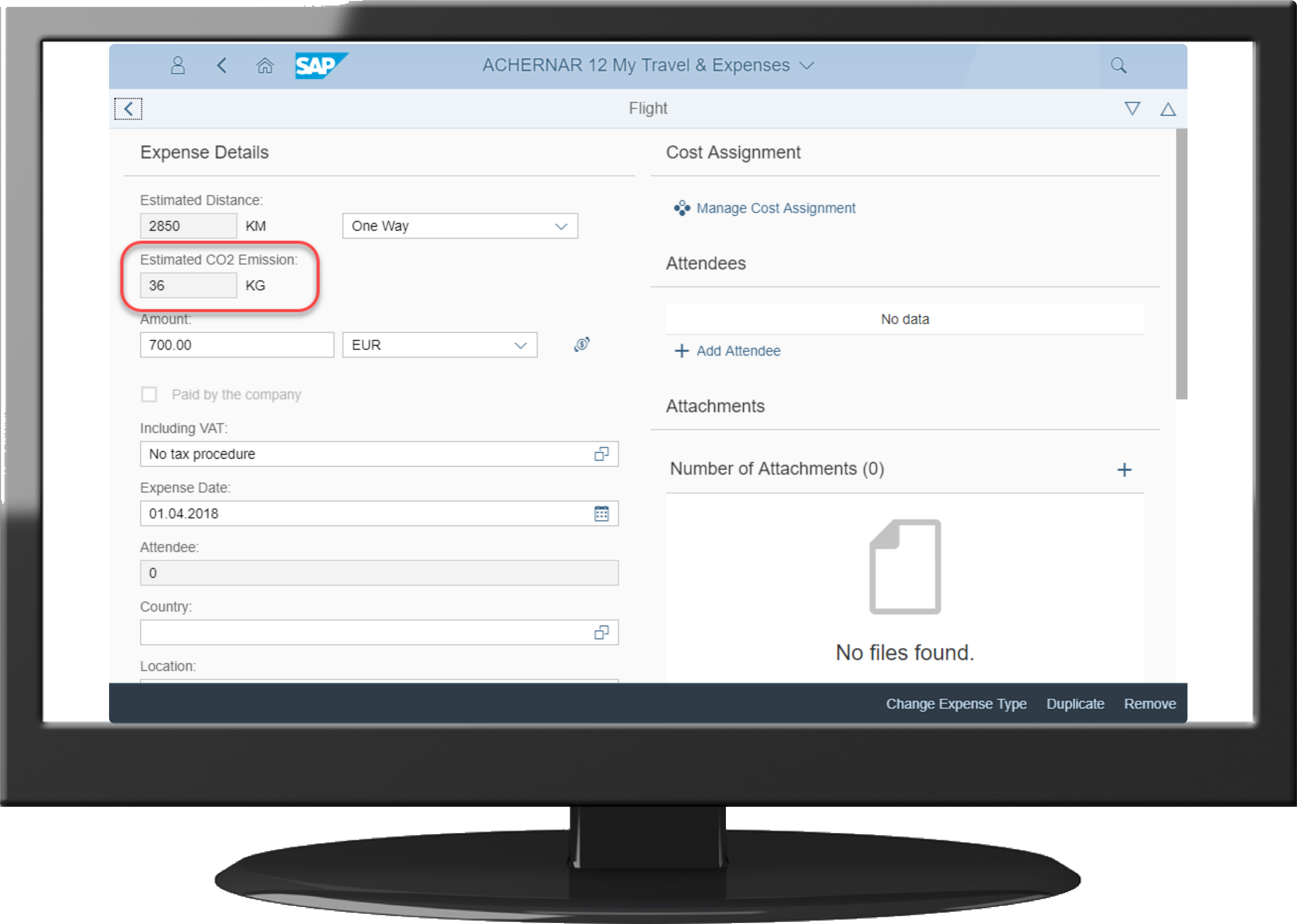Viewport: 1297px width, 924px height.
Task: Open the currency conversion icon next to EUR
Action: coord(582,344)
